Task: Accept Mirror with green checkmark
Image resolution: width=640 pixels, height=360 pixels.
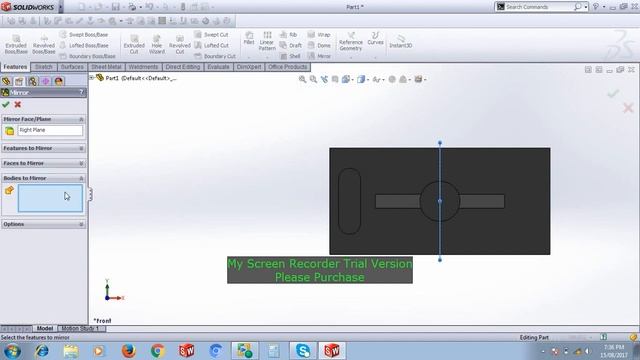Action: 6,104
